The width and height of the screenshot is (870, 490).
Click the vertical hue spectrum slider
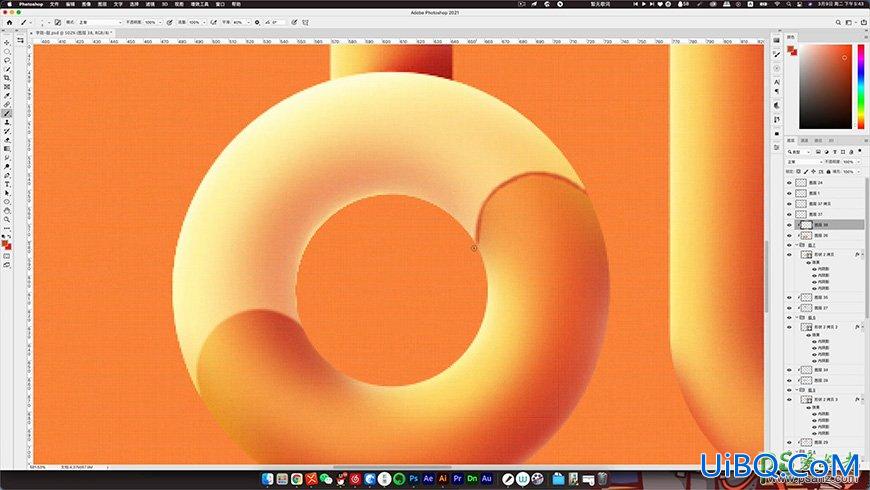(861, 87)
